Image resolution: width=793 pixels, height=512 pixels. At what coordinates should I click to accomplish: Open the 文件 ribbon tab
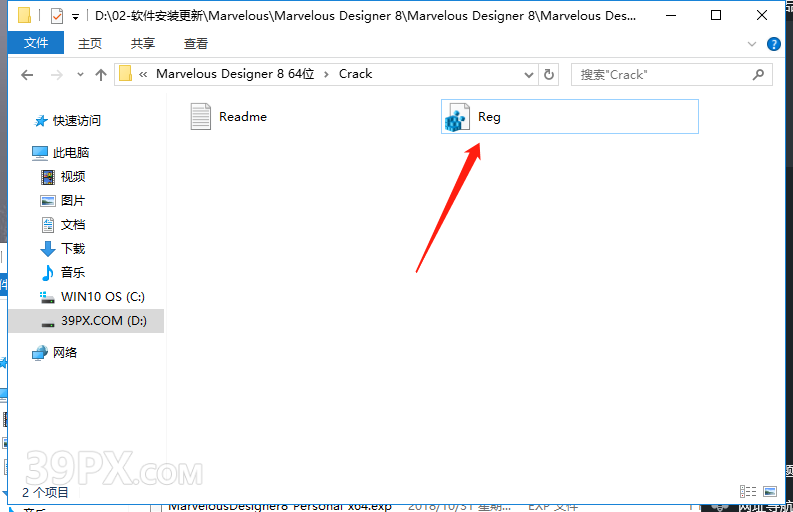[x=36, y=43]
